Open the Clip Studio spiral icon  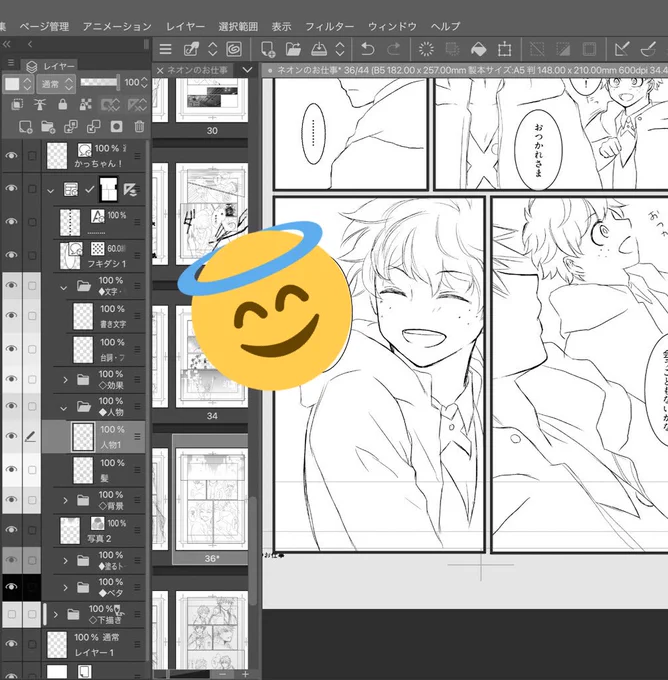point(234,49)
